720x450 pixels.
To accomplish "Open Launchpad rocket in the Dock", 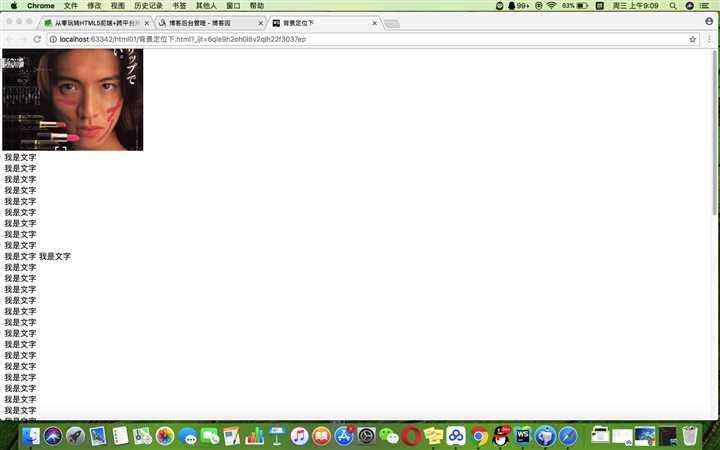I will (75, 436).
